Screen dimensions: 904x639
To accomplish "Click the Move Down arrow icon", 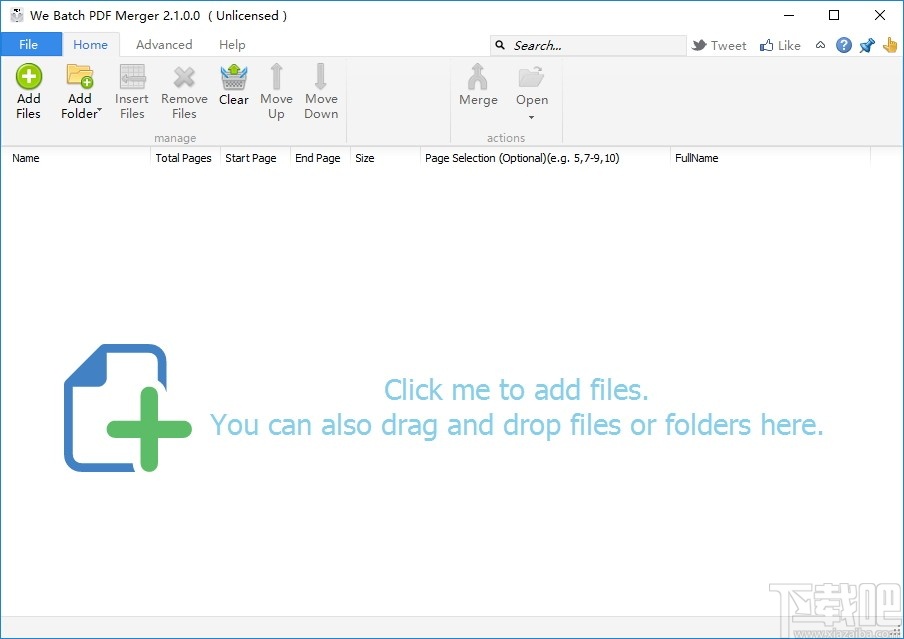I will (321, 78).
